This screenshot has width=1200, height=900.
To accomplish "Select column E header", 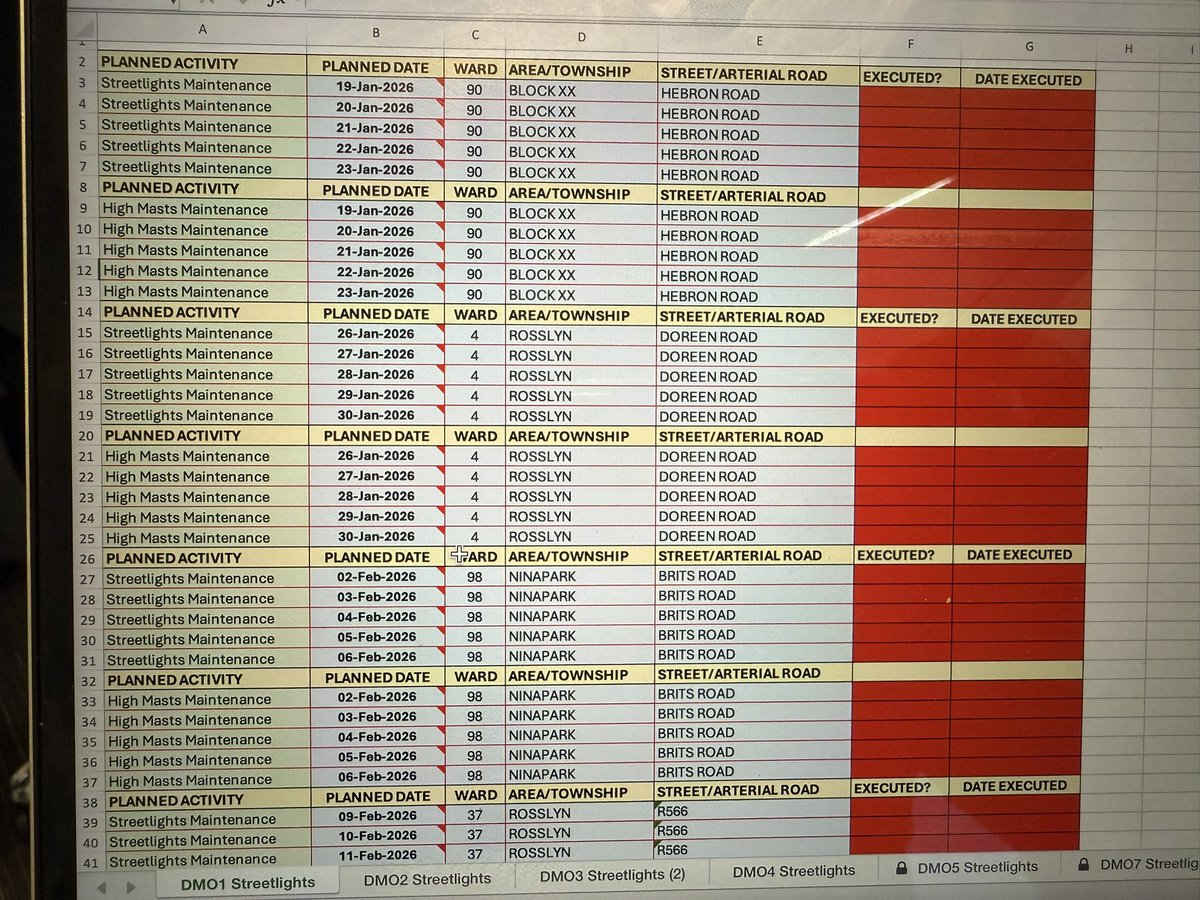I will pyautogui.click(x=759, y=41).
